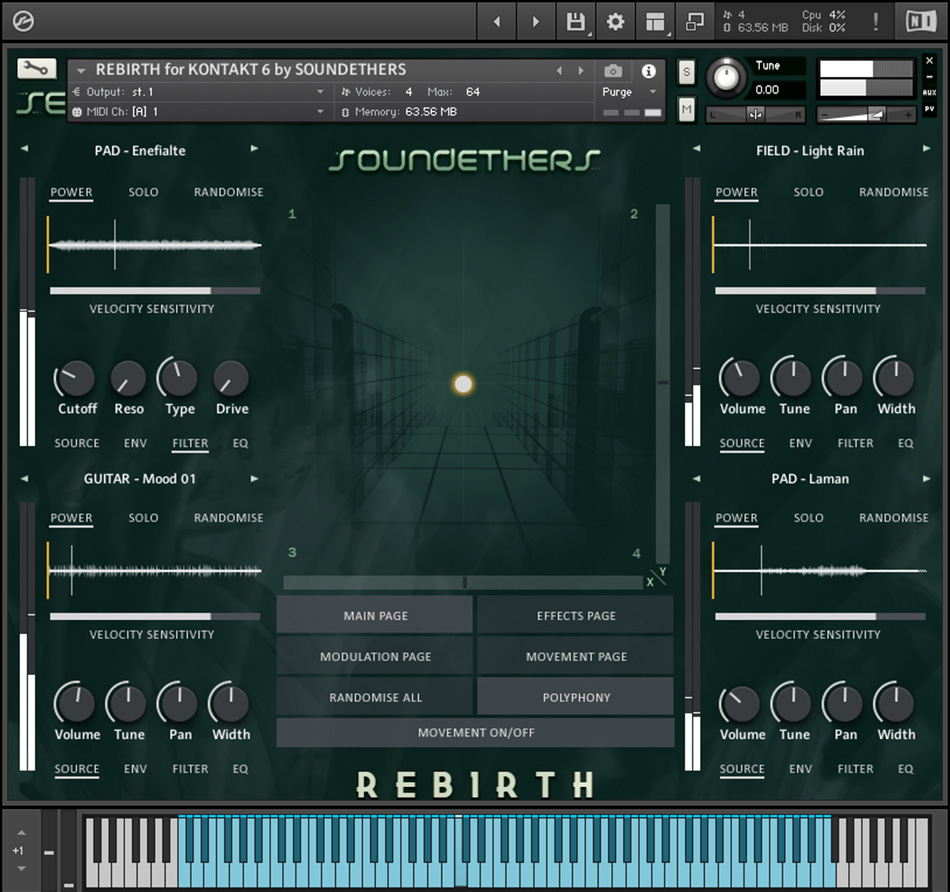Go to next preset in top toolbar

point(536,22)
